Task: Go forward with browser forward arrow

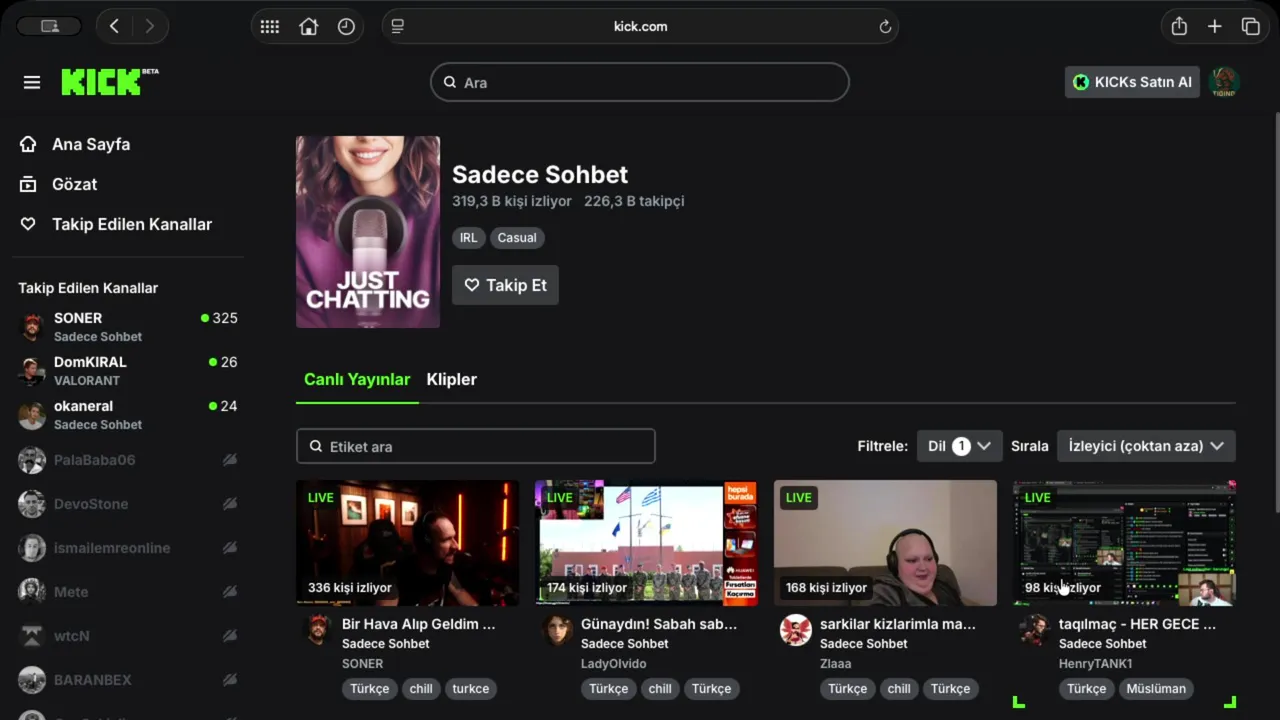Action: (x=150, y=27)
